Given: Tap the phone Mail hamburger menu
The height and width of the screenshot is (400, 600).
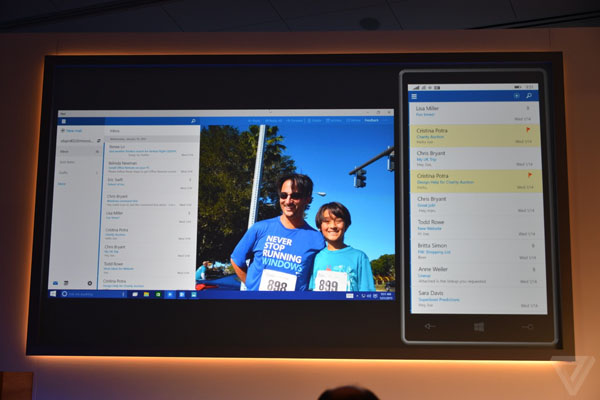Looking at the screenshot, I should click(x=414, y=96).
